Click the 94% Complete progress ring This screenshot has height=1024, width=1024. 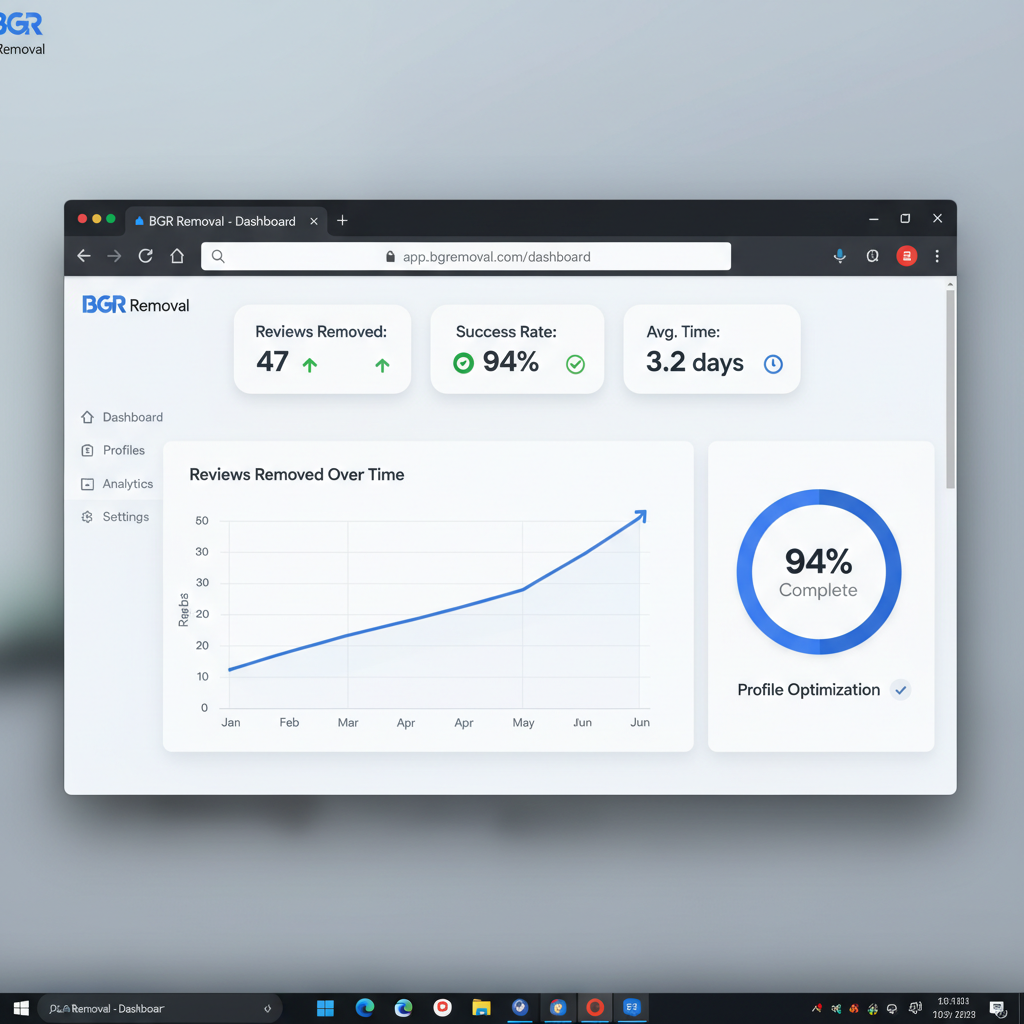819,572
